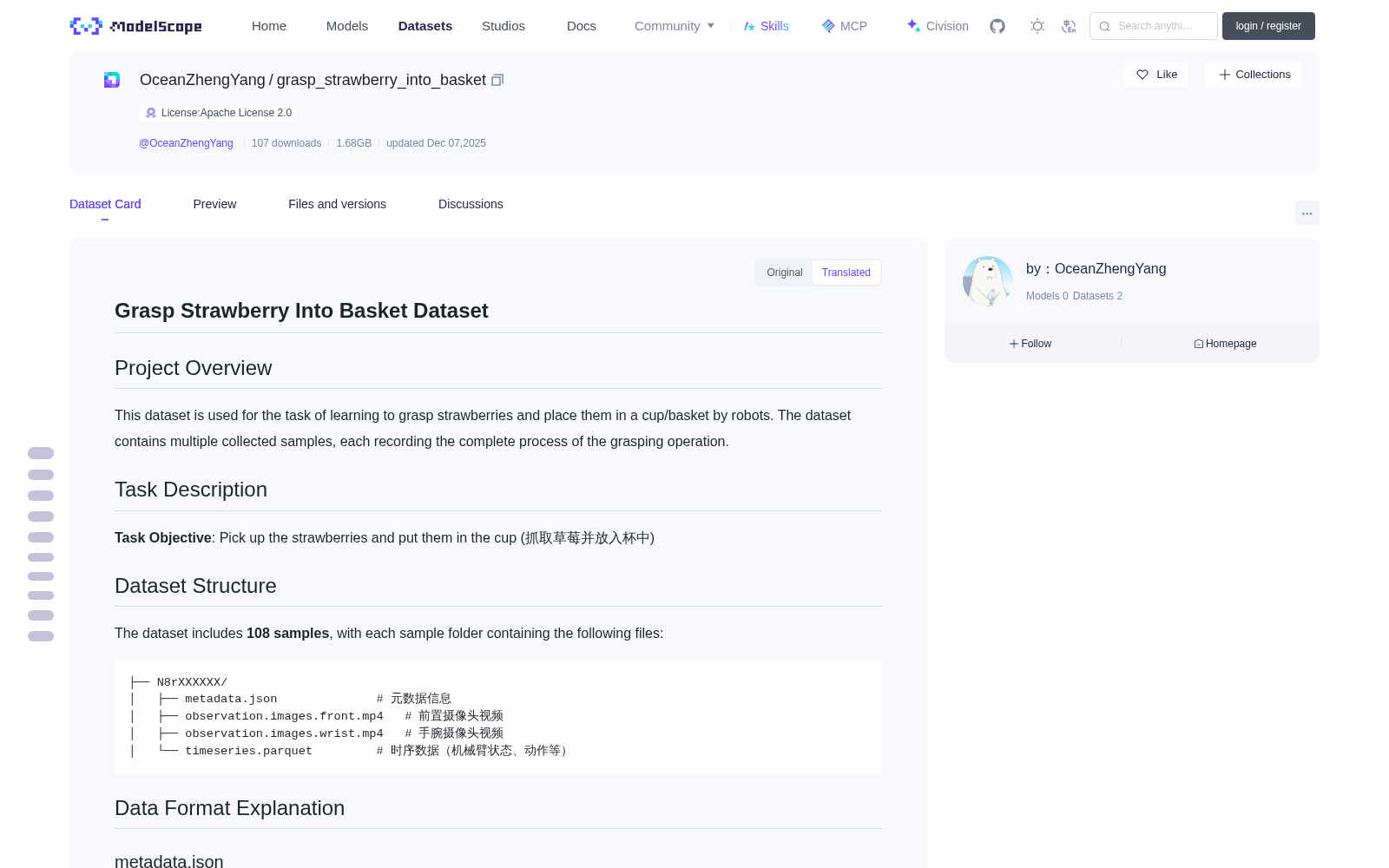Go to the Home page
The width and height of the screenshot is (1389, 868).
click(x=269, y=26)
